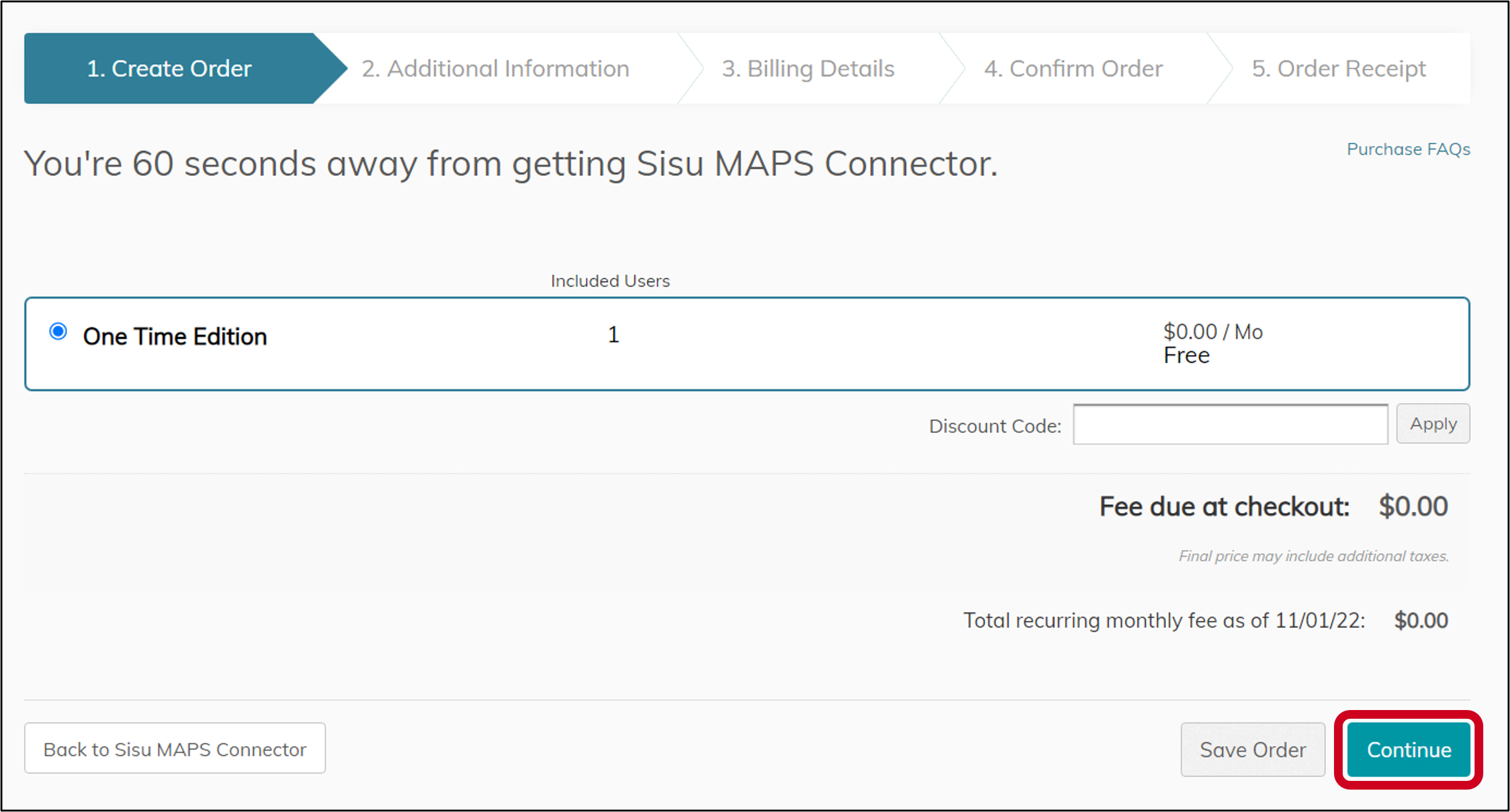
Task: Select the One Time Edition radio button
Action: tap(58, 332)
